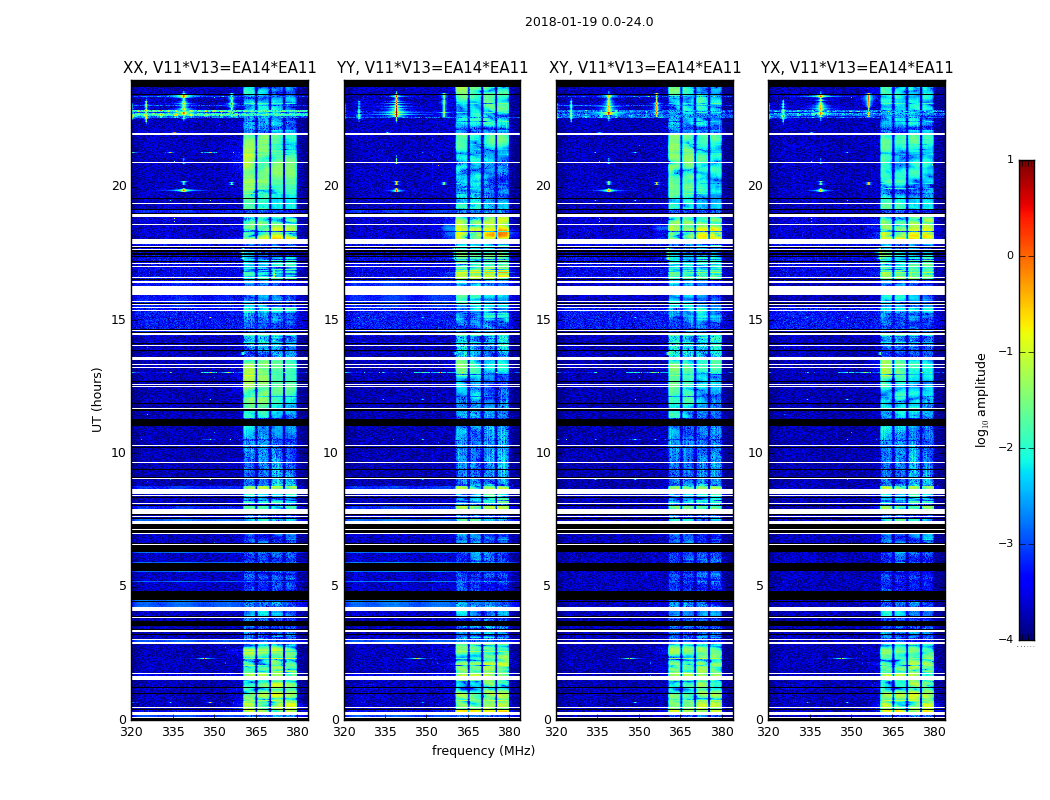This screenshot has width=1050, height=800.
Task: Click the colorbar tick label −4
Action: coord(1006,639)
